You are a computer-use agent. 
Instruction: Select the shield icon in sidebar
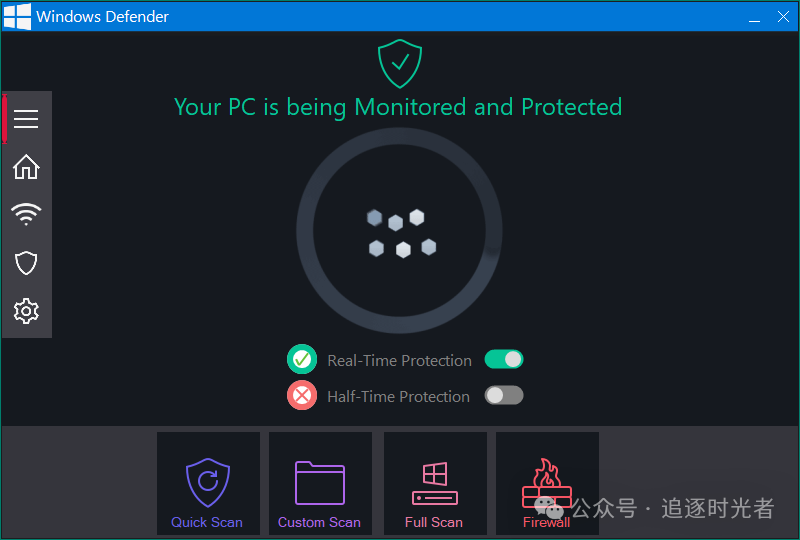(26, 263)
